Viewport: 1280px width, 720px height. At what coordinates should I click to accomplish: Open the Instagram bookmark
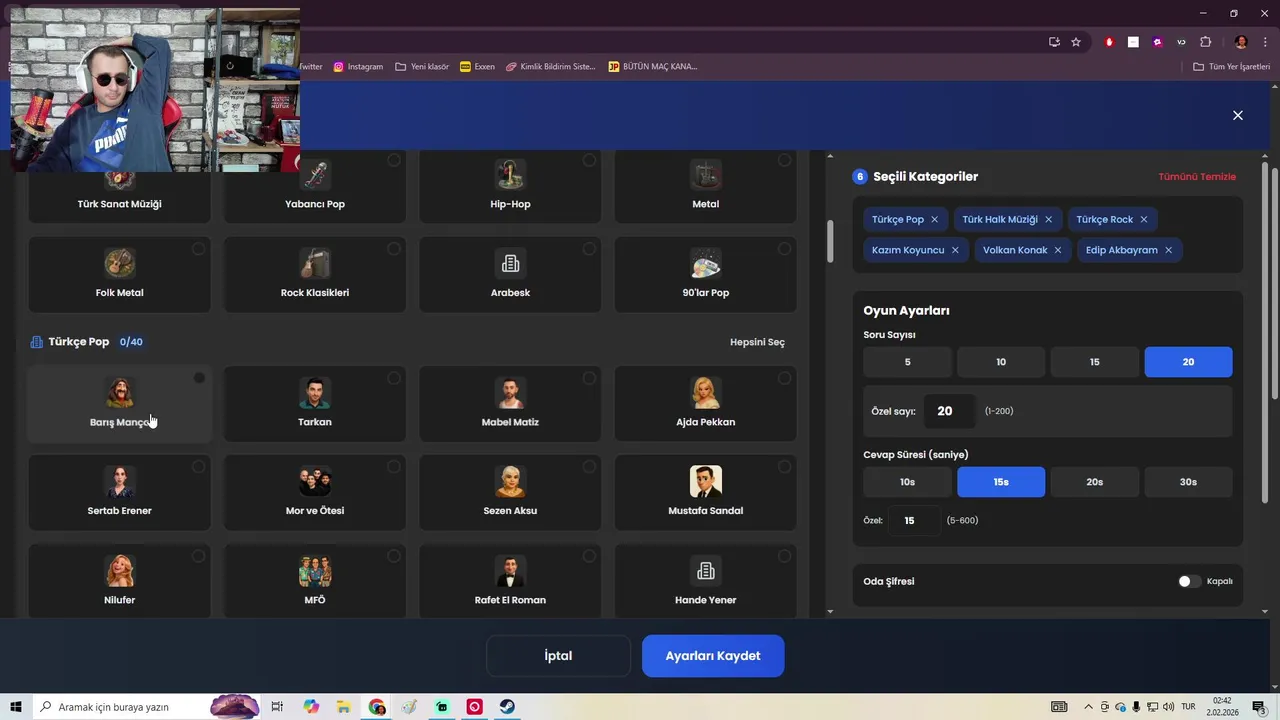[x=358, y=67]
